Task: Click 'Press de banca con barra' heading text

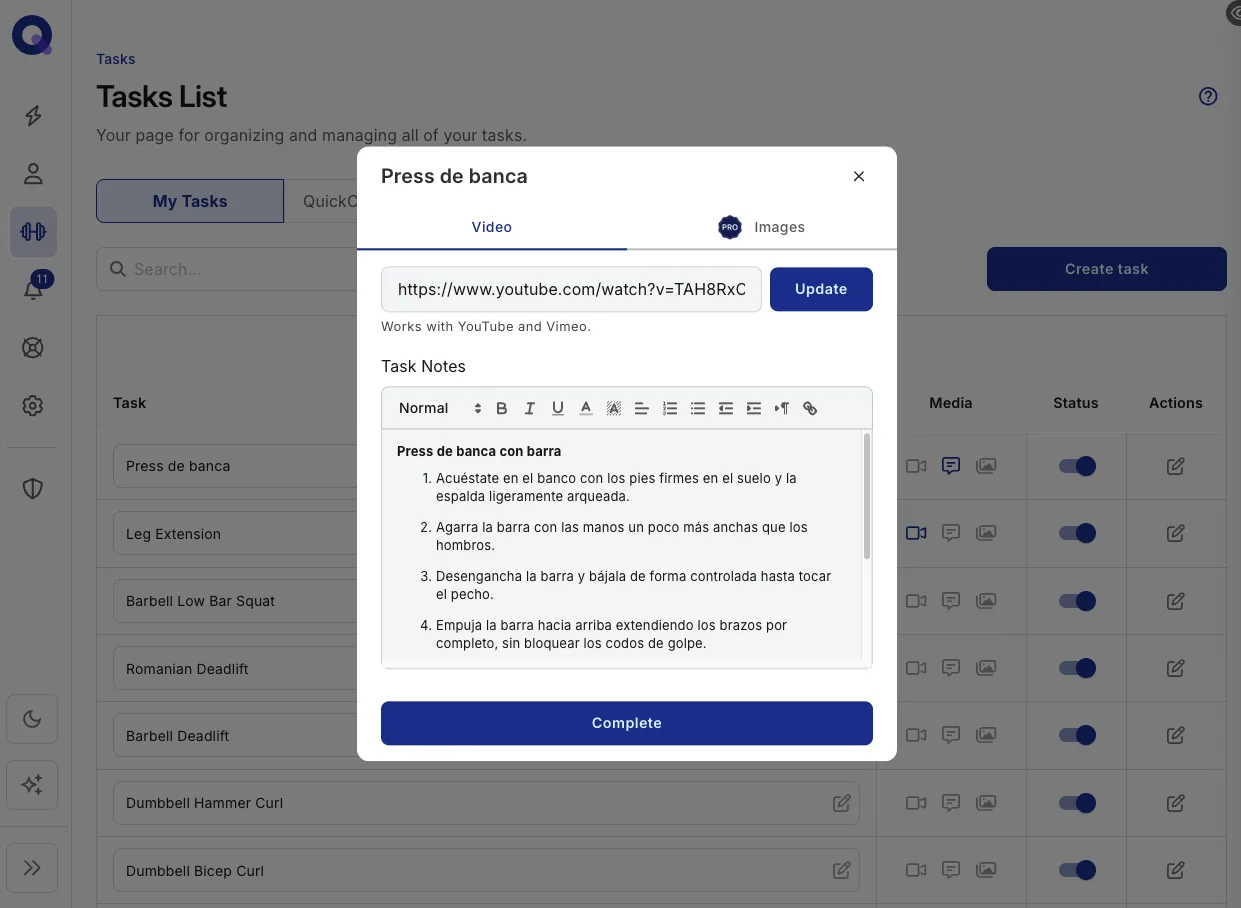Action: click(479, 451)
